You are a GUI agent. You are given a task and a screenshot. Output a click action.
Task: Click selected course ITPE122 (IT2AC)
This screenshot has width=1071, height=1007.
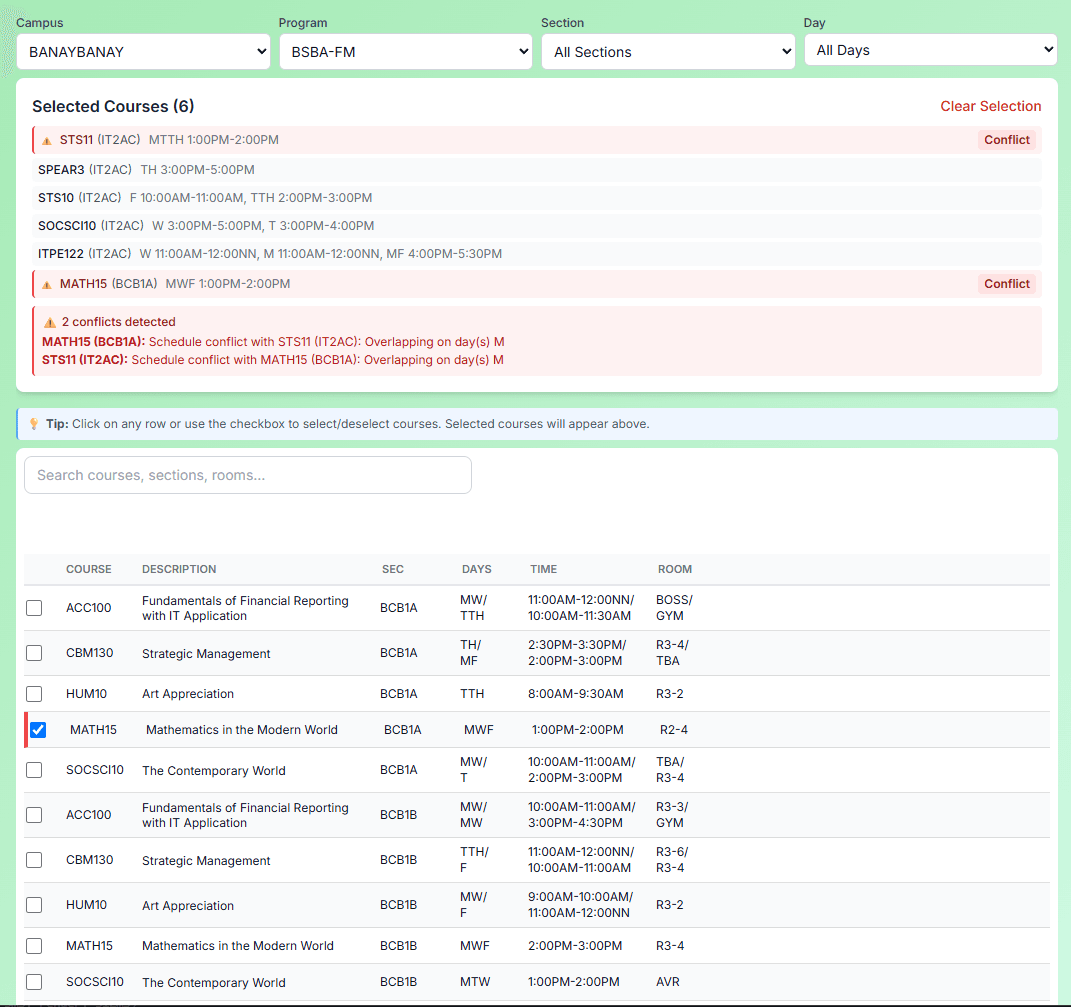click(x=536, y=254)
